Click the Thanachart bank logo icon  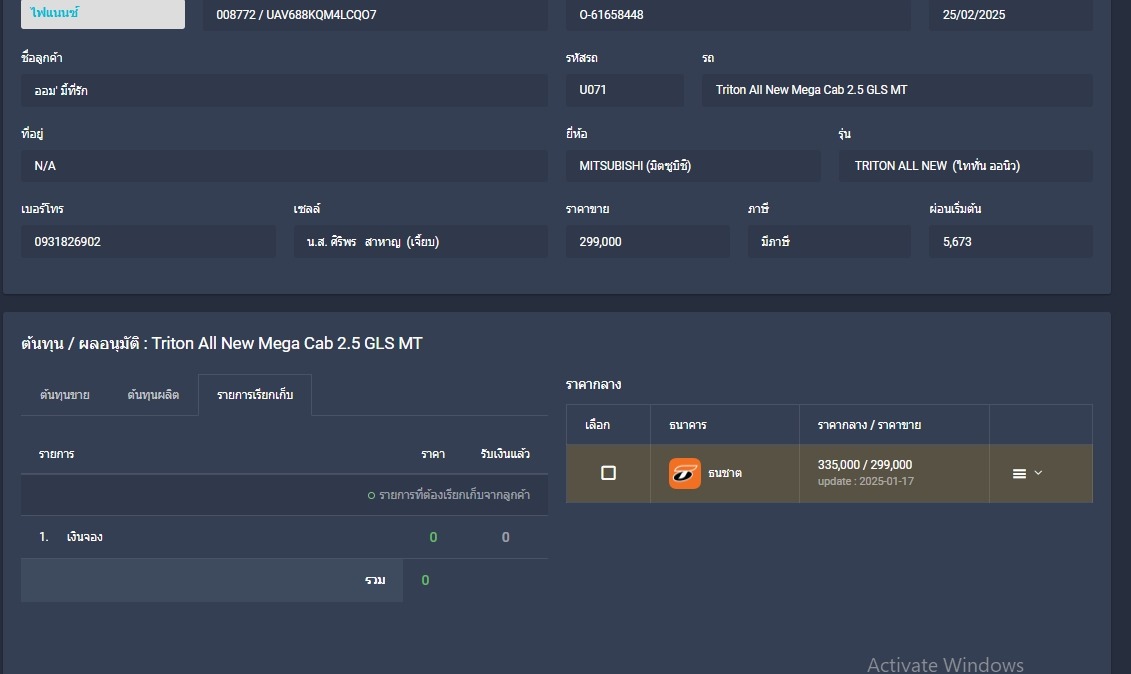pos(685,473)
